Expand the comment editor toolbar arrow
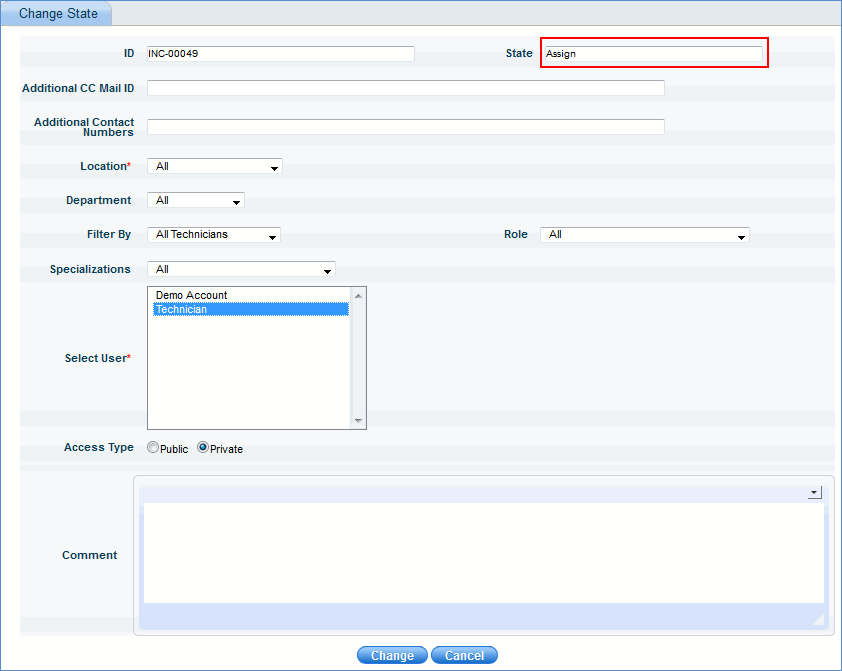Viewport: 842px width, 671px height. coord(814,493)
